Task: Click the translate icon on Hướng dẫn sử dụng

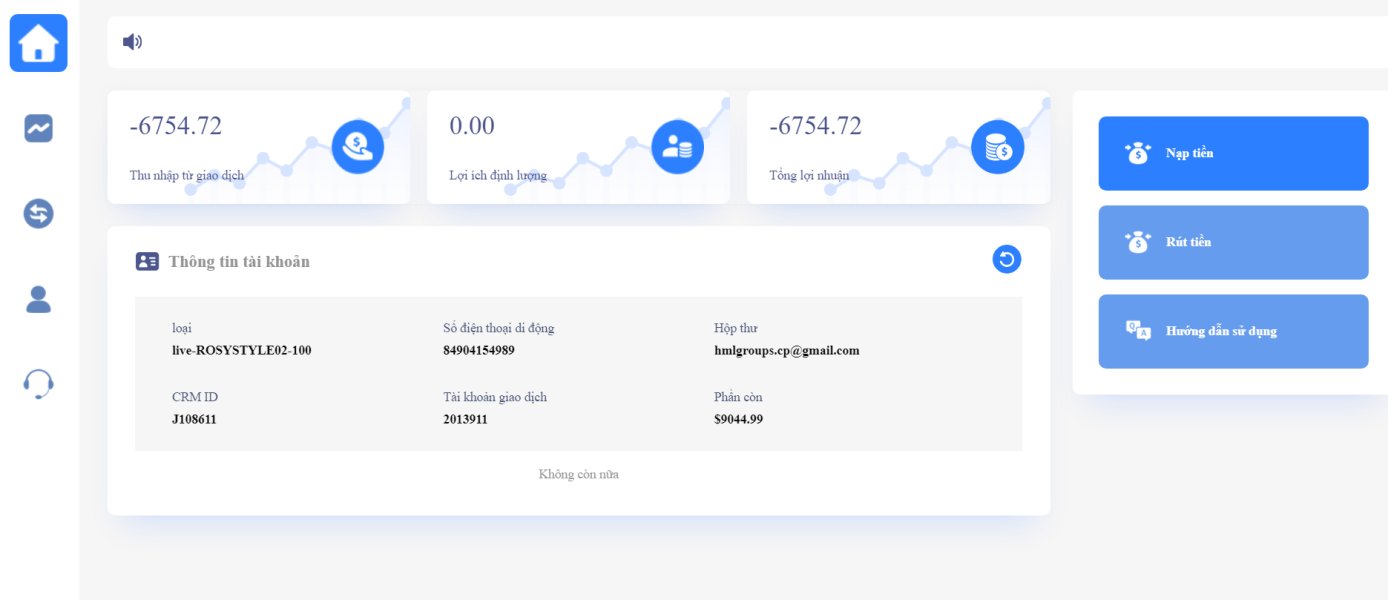Action: 1139,331
